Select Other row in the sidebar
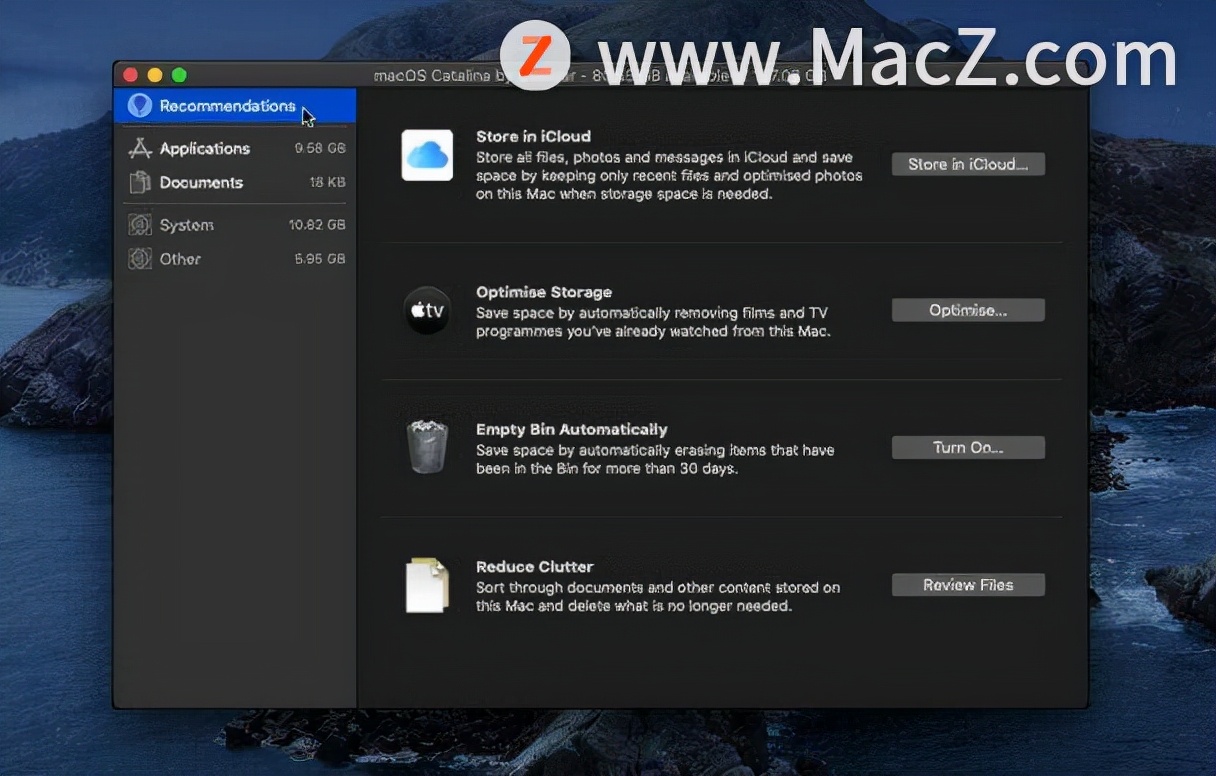Image resolution: width=1216 pixels, height=776 pixels. coord(235,259)
